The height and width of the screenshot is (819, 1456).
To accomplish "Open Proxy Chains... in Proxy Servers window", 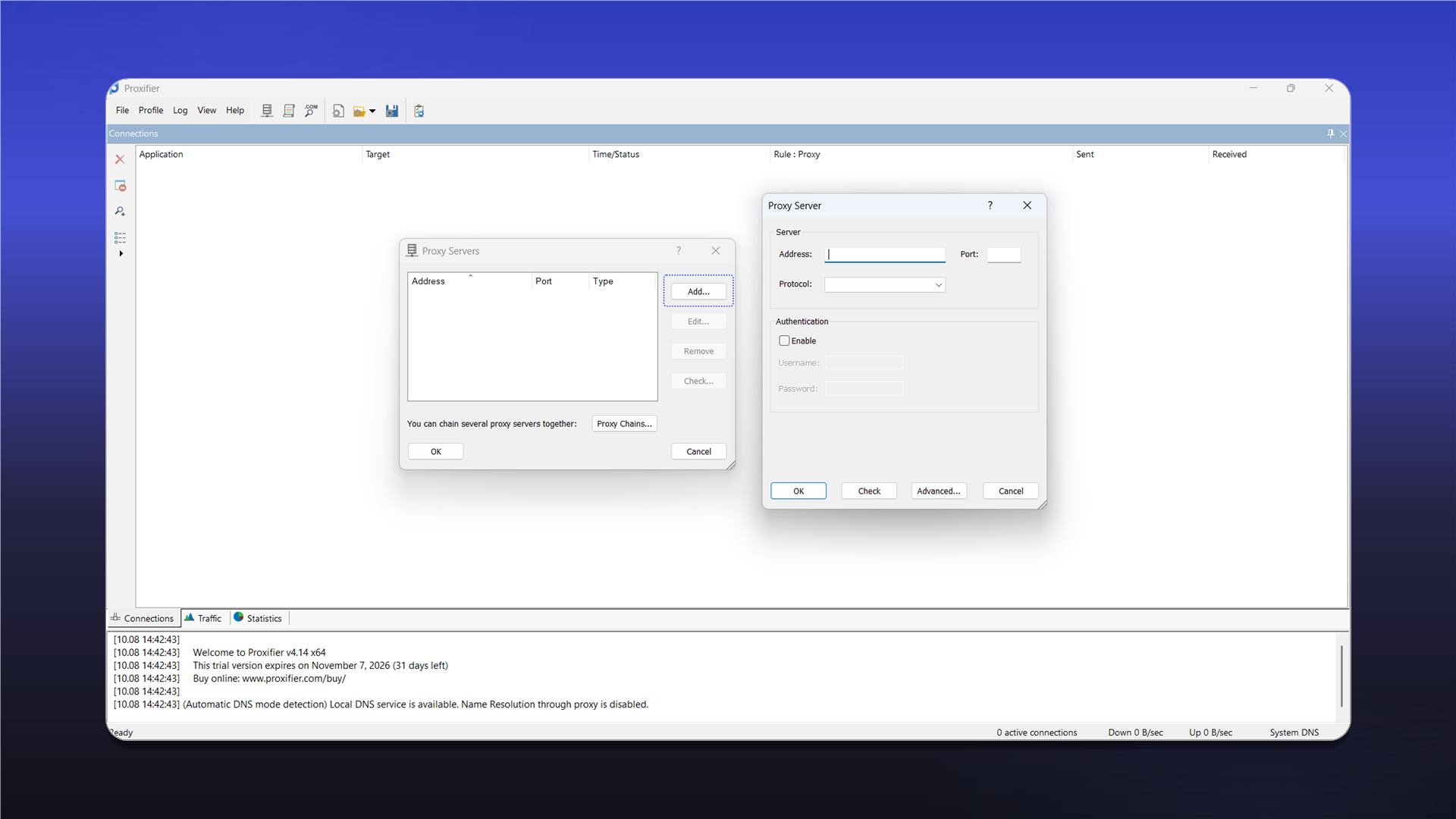I will pos(624,424).
